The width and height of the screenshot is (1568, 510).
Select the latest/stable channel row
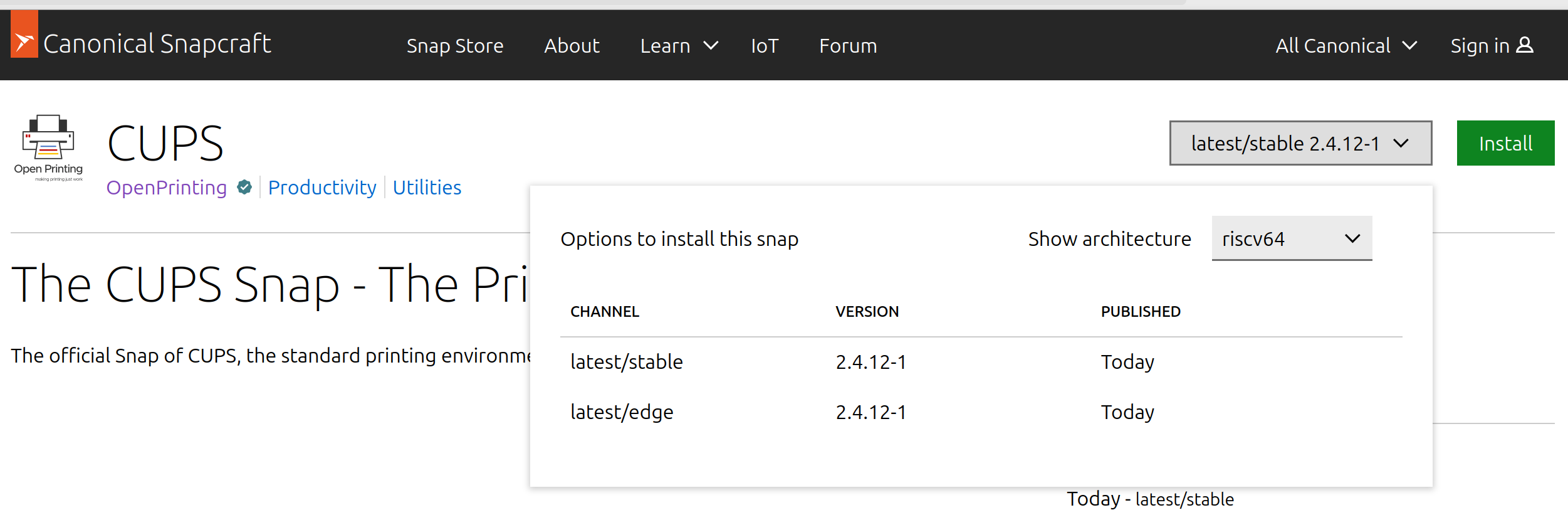tap(981, 362)
